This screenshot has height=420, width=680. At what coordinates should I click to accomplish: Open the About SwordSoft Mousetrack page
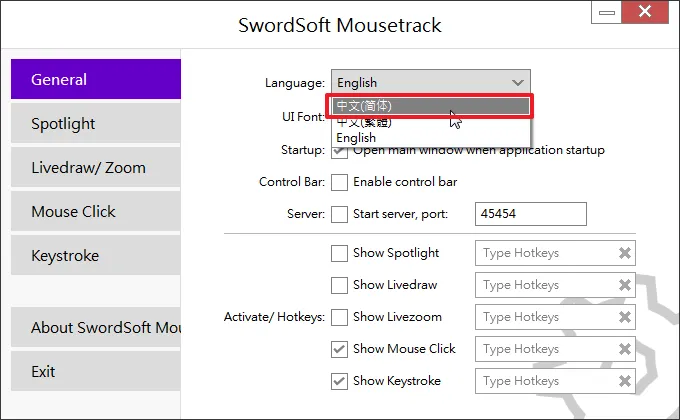tap(96, 328)
